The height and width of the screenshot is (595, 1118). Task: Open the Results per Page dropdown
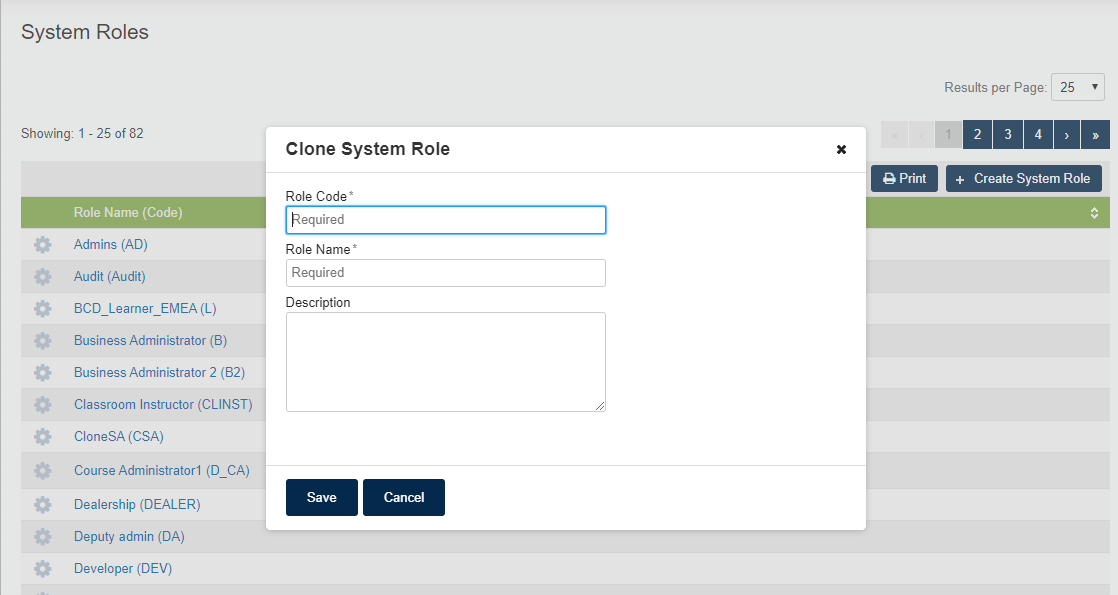pyautogui.click(x=1077, y=87)
